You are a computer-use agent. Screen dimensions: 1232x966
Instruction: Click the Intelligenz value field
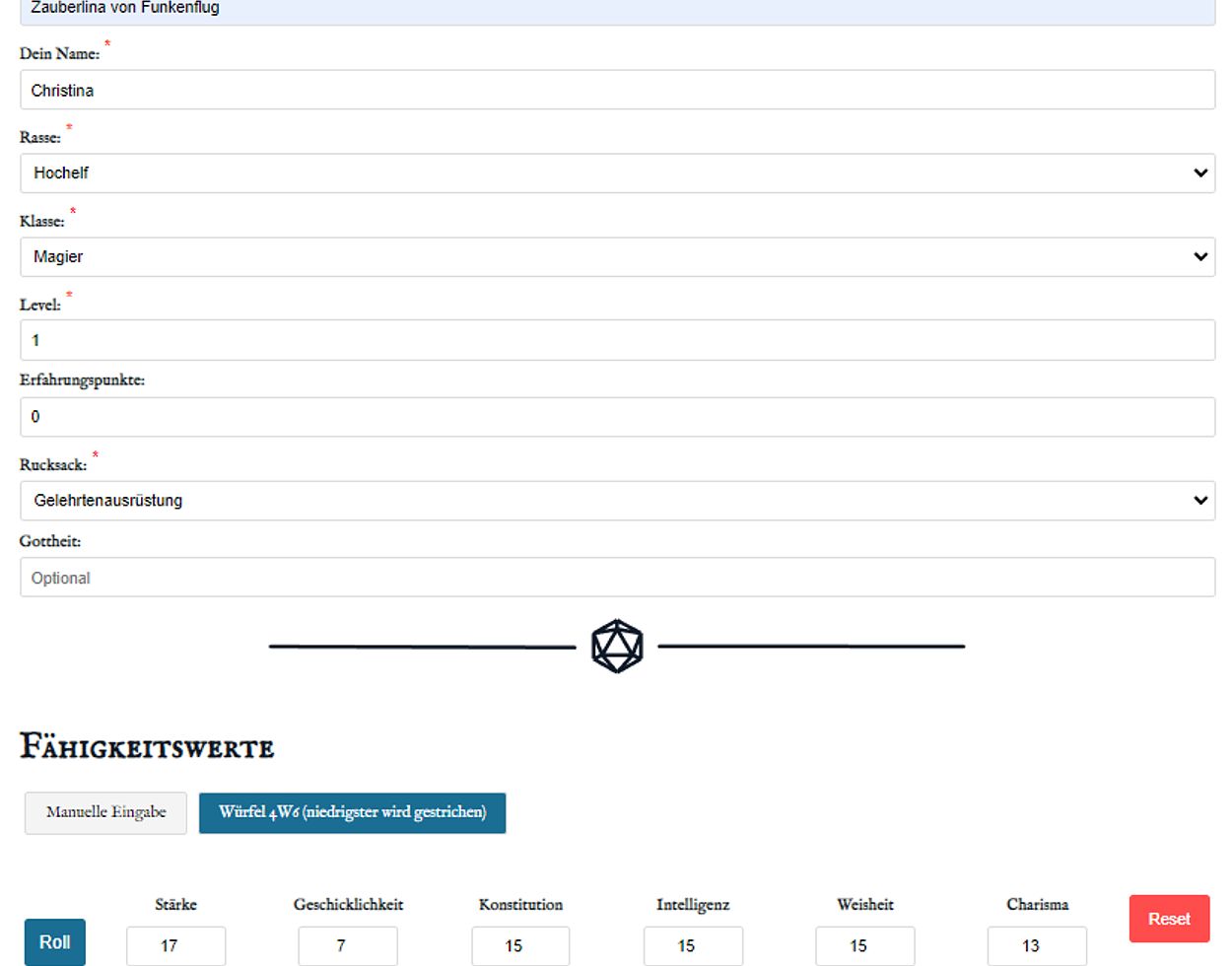pyautogui.click(x=693, y=945)
